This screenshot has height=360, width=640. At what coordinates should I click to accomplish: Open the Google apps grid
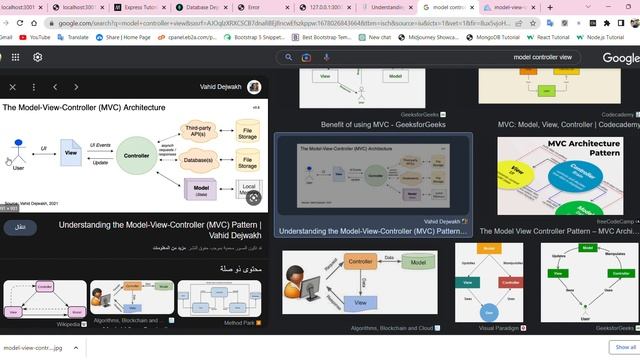point(16,57)
